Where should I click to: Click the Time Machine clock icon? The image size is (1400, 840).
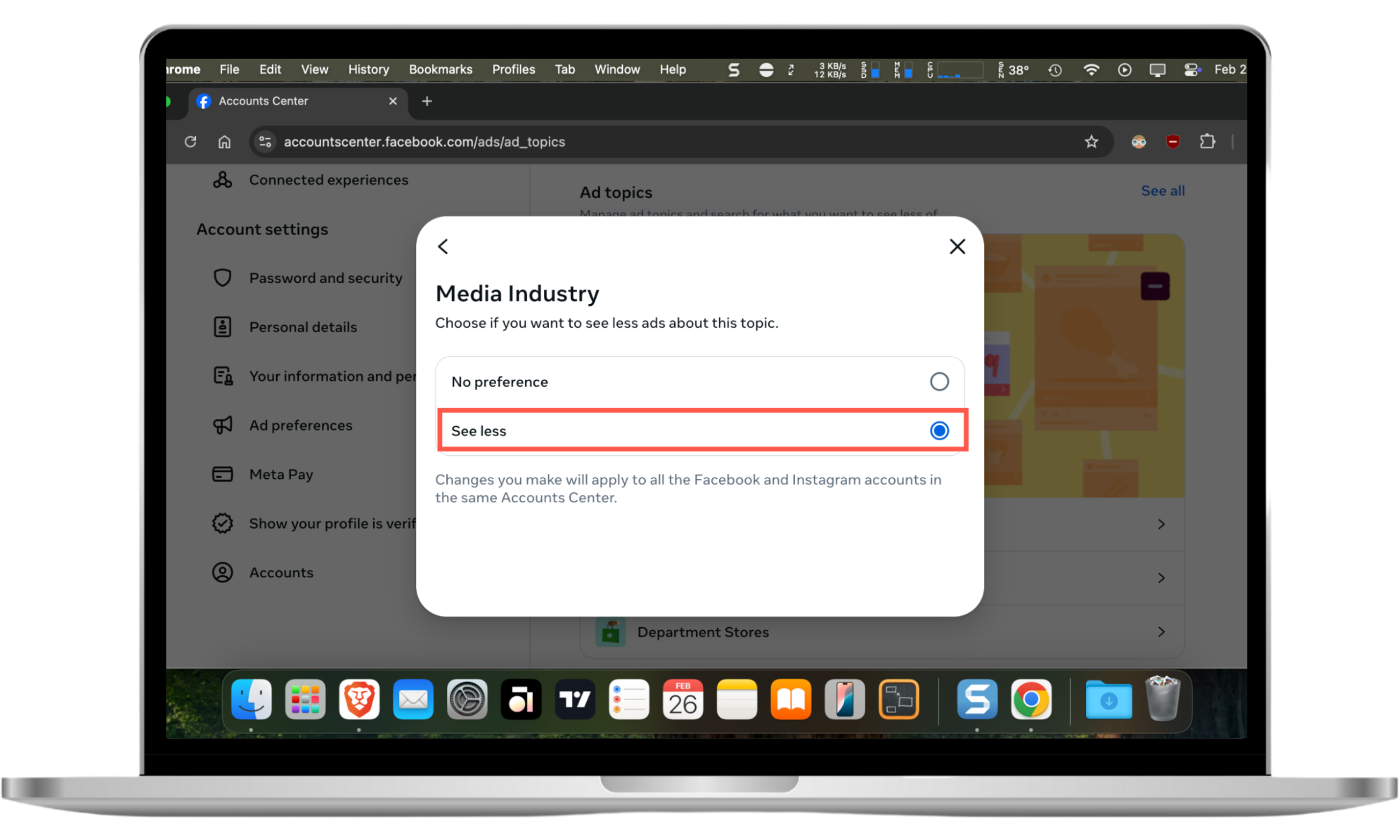click(1055, 70)
